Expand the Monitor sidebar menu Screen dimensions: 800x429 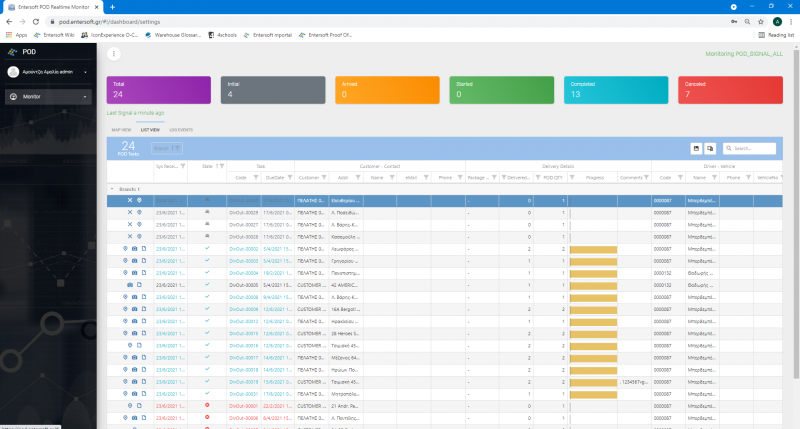pos(48,96)
